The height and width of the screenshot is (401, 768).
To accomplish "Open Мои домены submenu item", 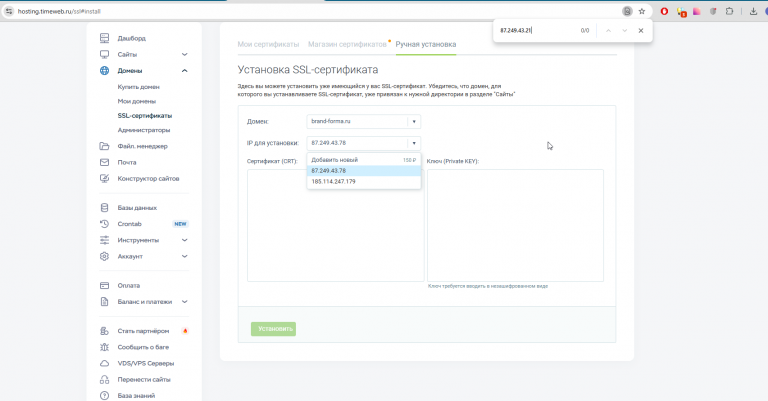I will tap(137, 101).
